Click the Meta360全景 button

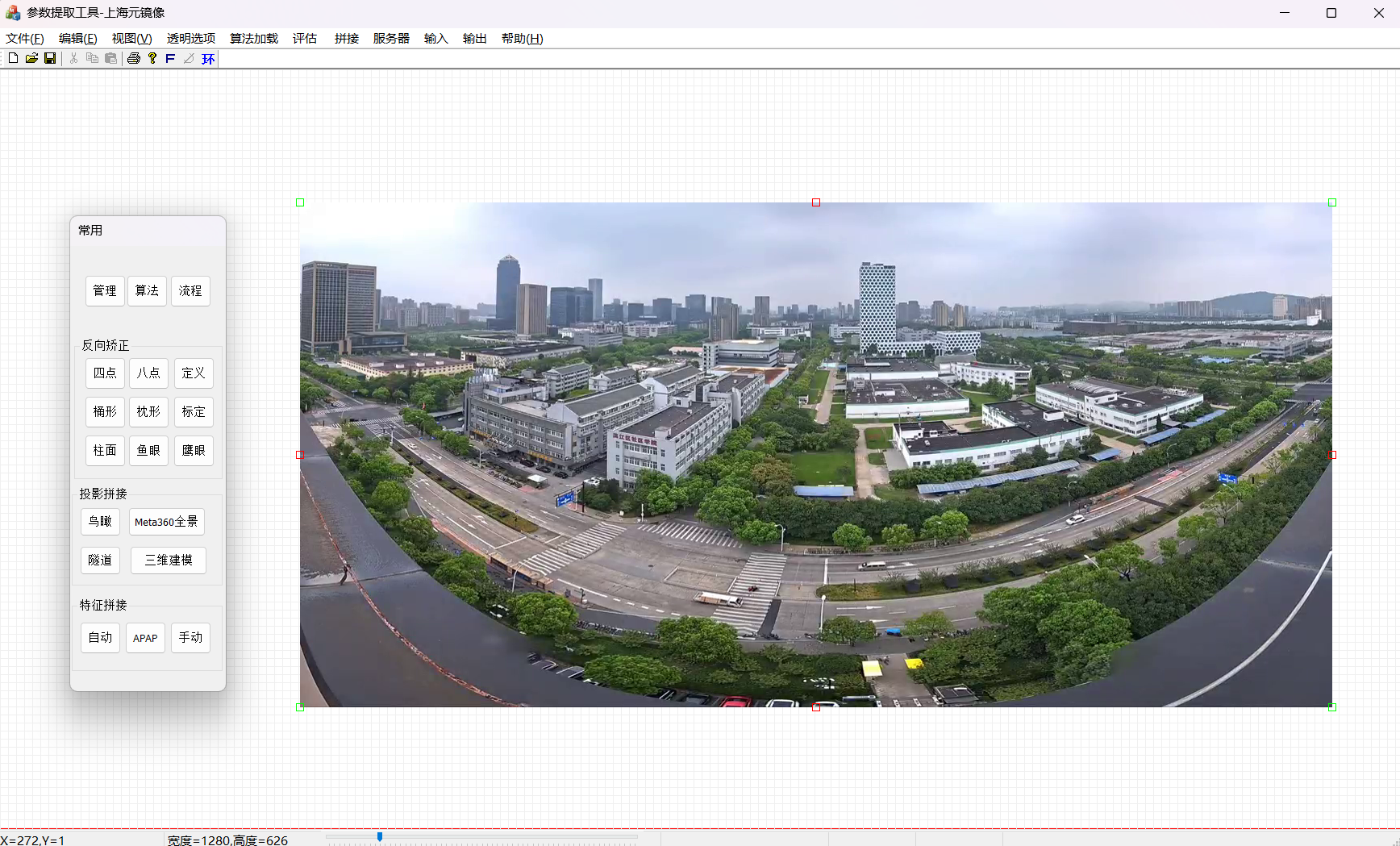(167, 522)
